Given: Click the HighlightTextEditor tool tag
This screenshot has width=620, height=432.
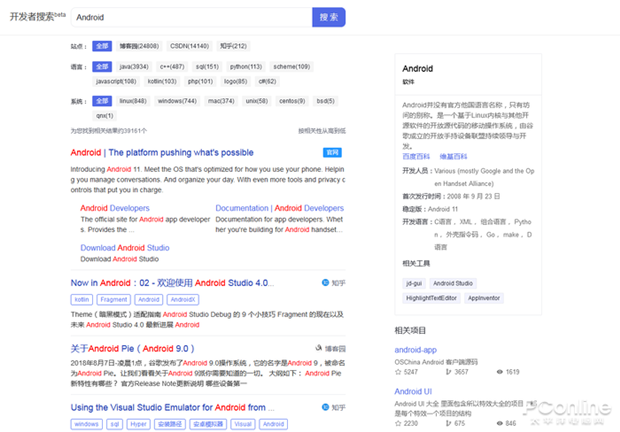Looking at the screenshot, I should pyautogui.click(x=431, y=298).
